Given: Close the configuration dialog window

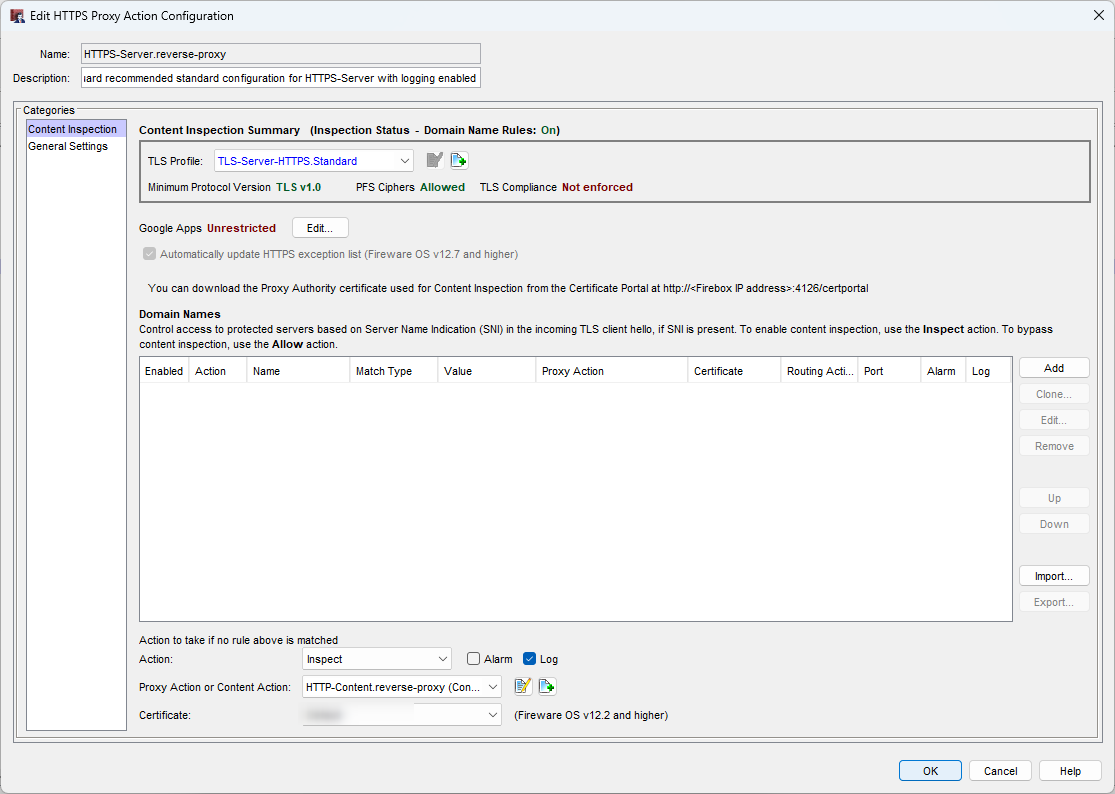Looking at the screenshot, I should point(1099,16).
